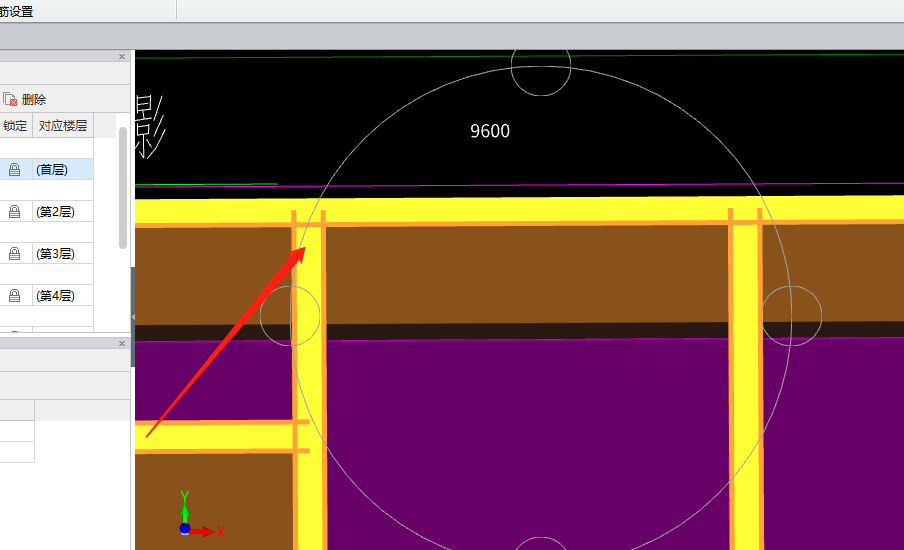The image size is (904, 550).
Task: Click the 锁定 column header
Action: click(15, 126)
